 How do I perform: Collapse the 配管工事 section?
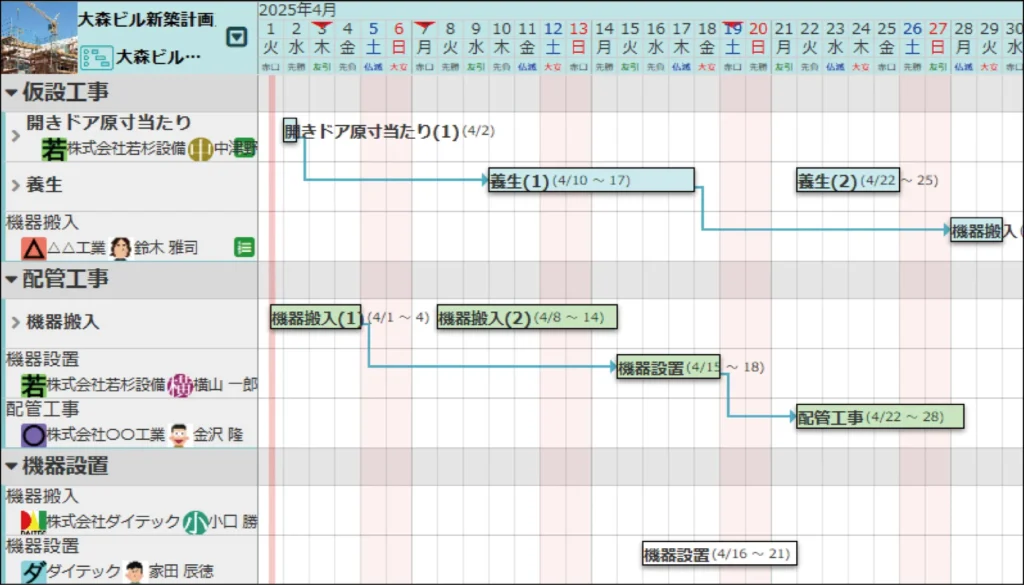click(12, 279)
